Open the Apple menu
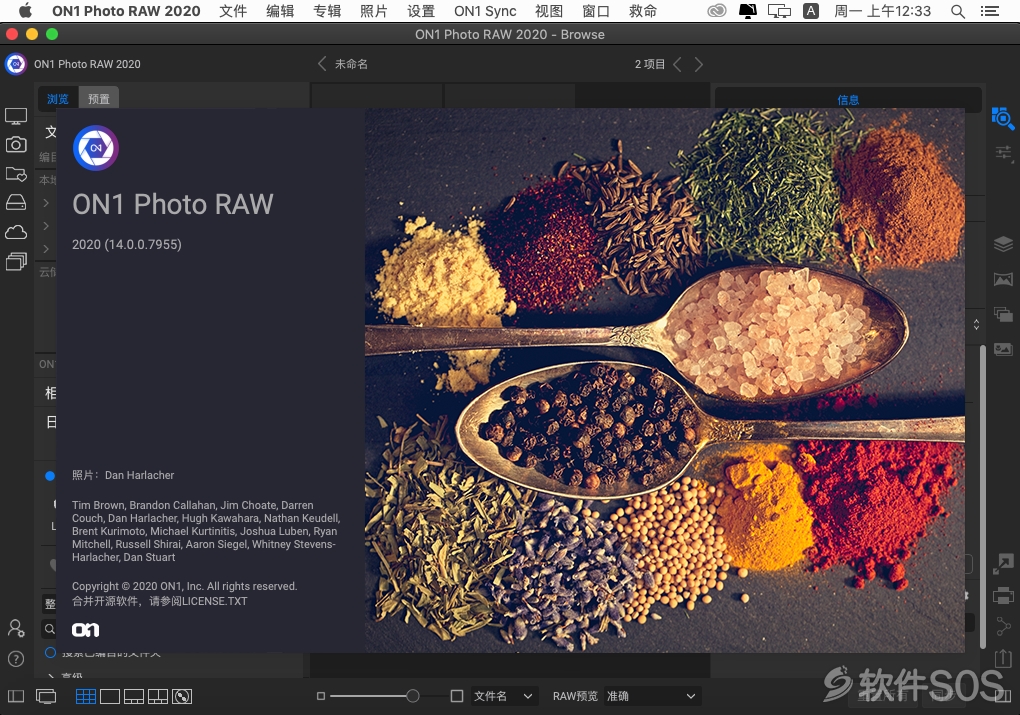The width and height of the screenshot is (1020, 715). click(25, 11)
